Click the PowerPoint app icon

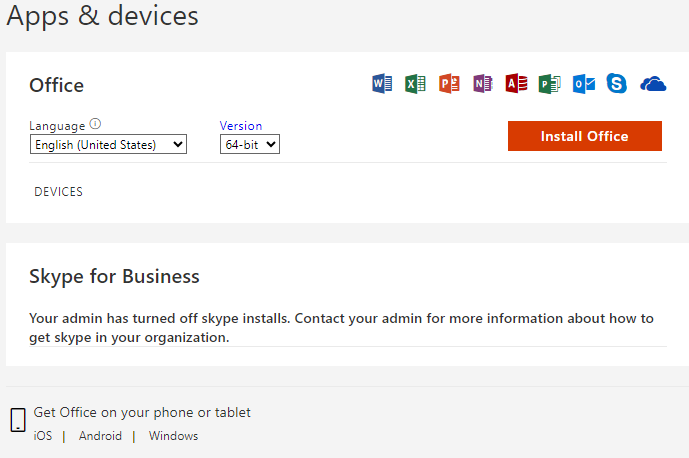[449, 84]
